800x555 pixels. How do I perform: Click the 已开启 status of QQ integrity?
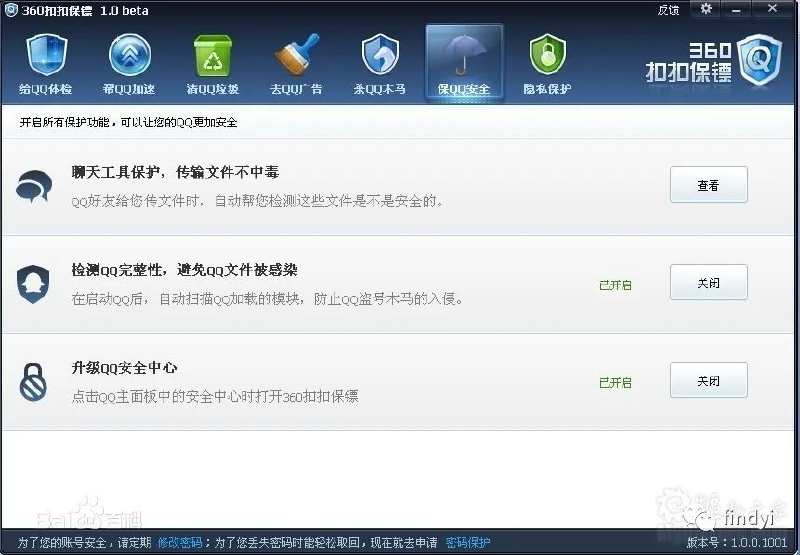point(615,285)
